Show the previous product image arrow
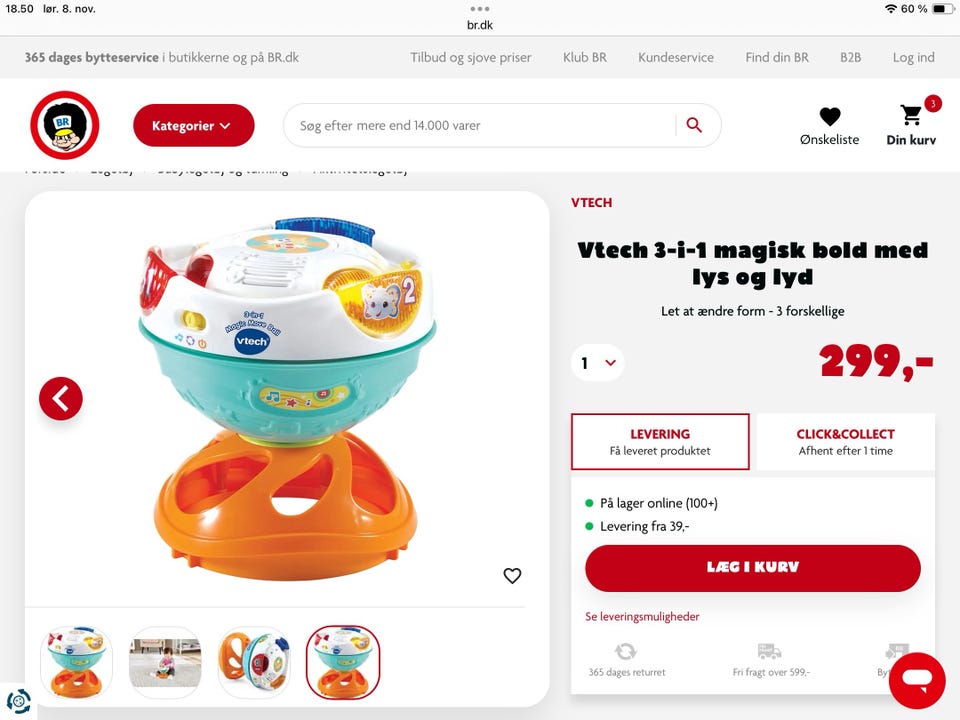This screenshot has height=720, width=960. point(61,399)
